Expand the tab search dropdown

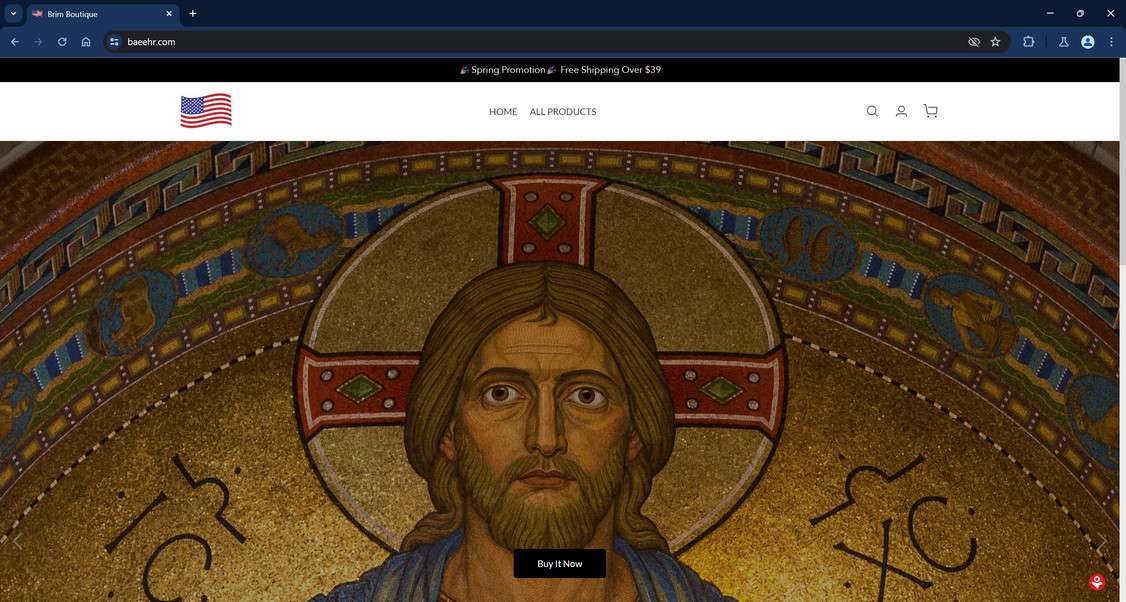pos(13,14)
